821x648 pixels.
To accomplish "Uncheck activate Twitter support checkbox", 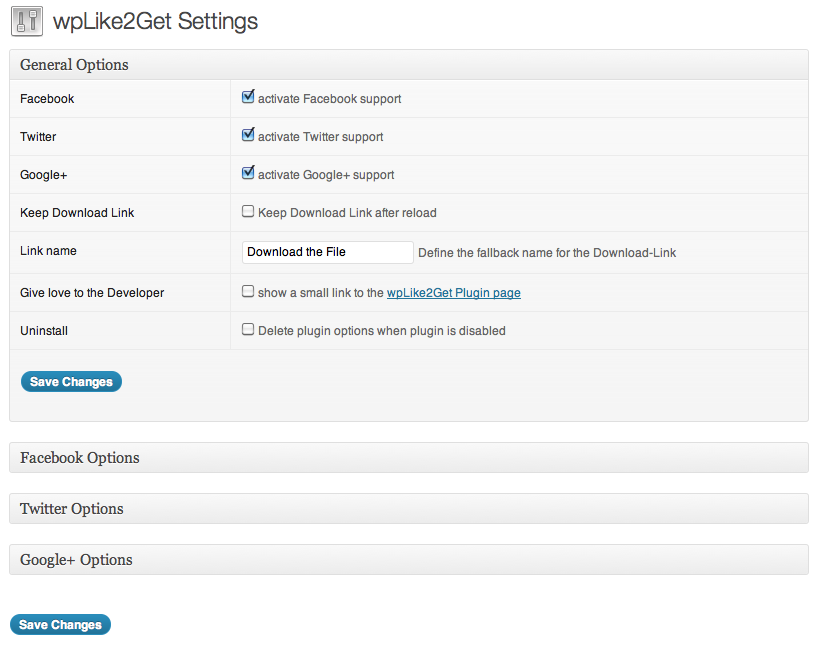I will click(x=248, y=135).
